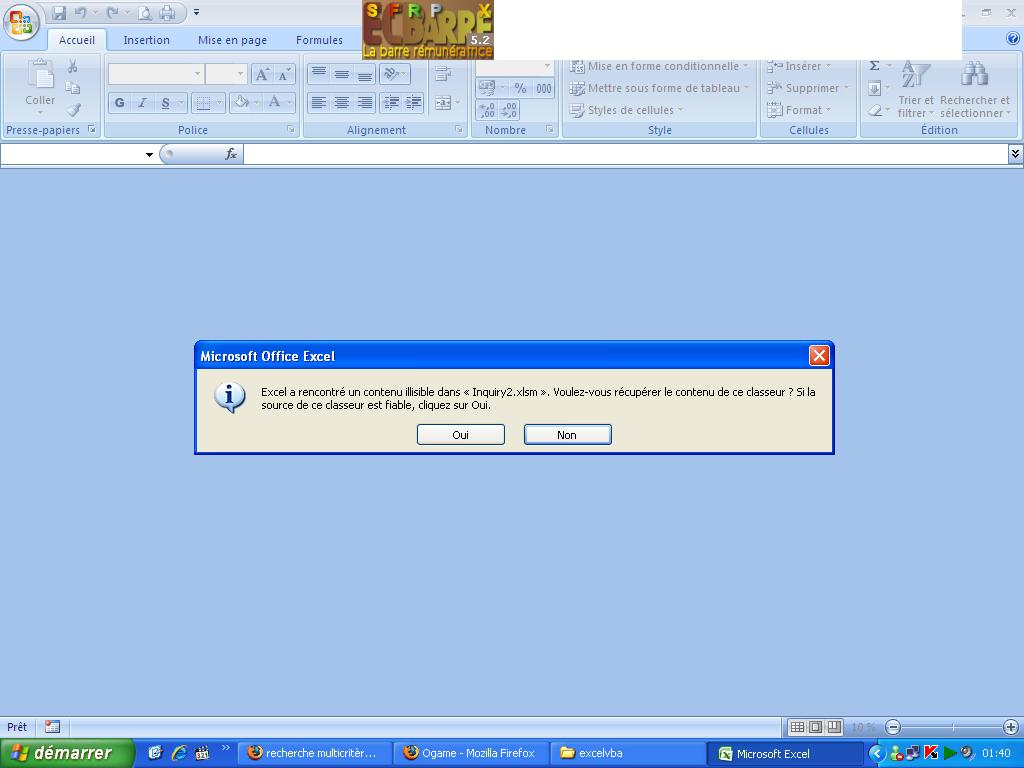This screenshot has height=768, width=1024.
Task: Toggle align text left
Action: pyautogui.click(x=318, y=103)
